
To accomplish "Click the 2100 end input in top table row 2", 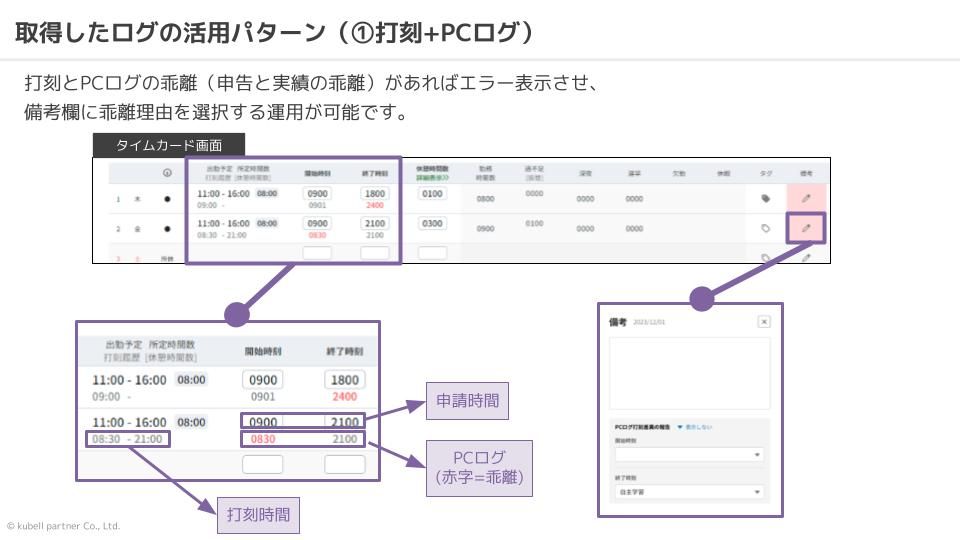I will [375, 223].
